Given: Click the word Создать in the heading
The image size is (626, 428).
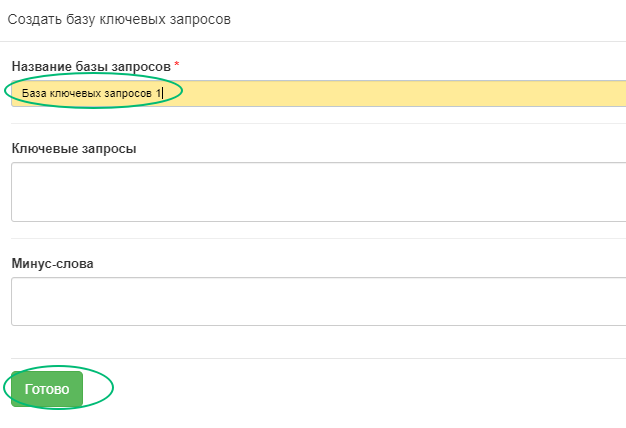Looking at the screenshot, I should pyautogui.click(x=35, y=19).
